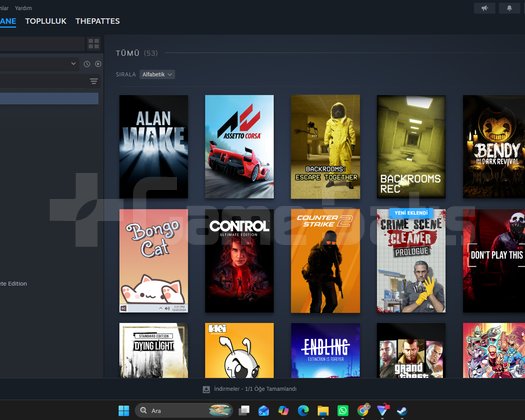Click the announcements megaphone icon
Image resolution: width=525 pixels, height=420 pixels.
pyautogui.click(x=484, y=8)
